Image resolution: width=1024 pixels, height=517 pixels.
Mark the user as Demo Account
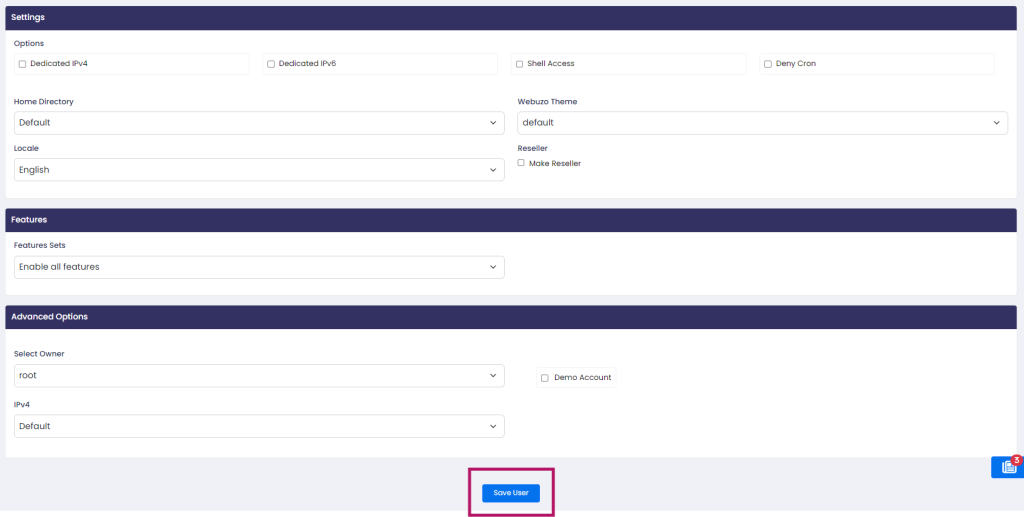[544, 378]
